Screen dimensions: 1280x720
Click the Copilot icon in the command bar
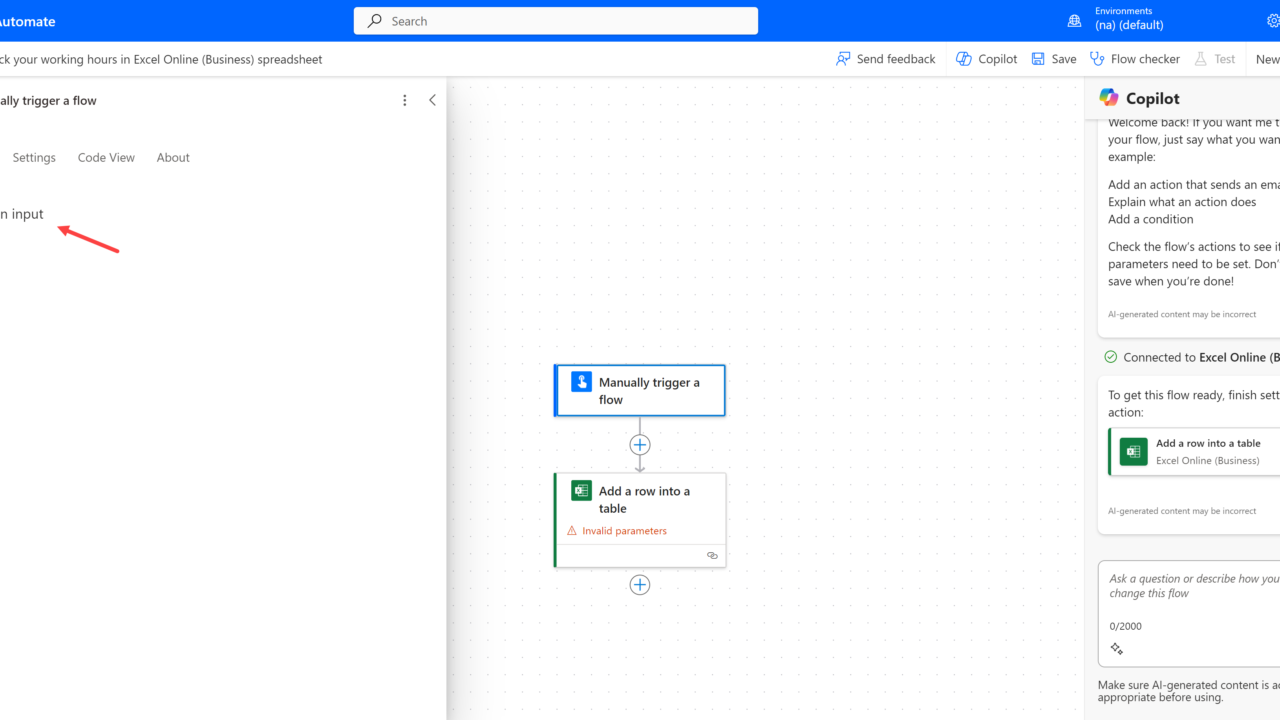pos(964,59)
